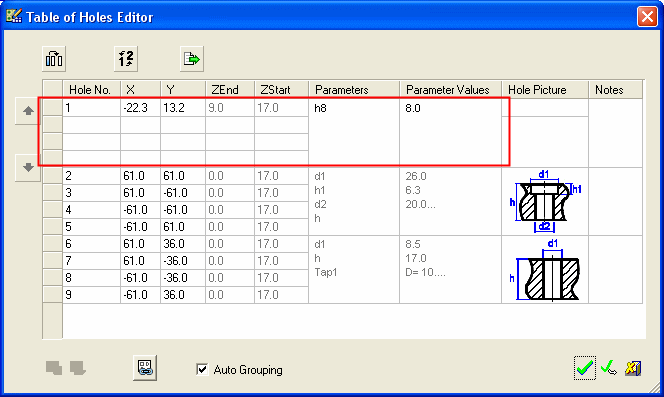The width and height of the screenshot is (664, 397).
Task: Click the yellow cancel X icon at bottom right
Action: click(633, 368)
